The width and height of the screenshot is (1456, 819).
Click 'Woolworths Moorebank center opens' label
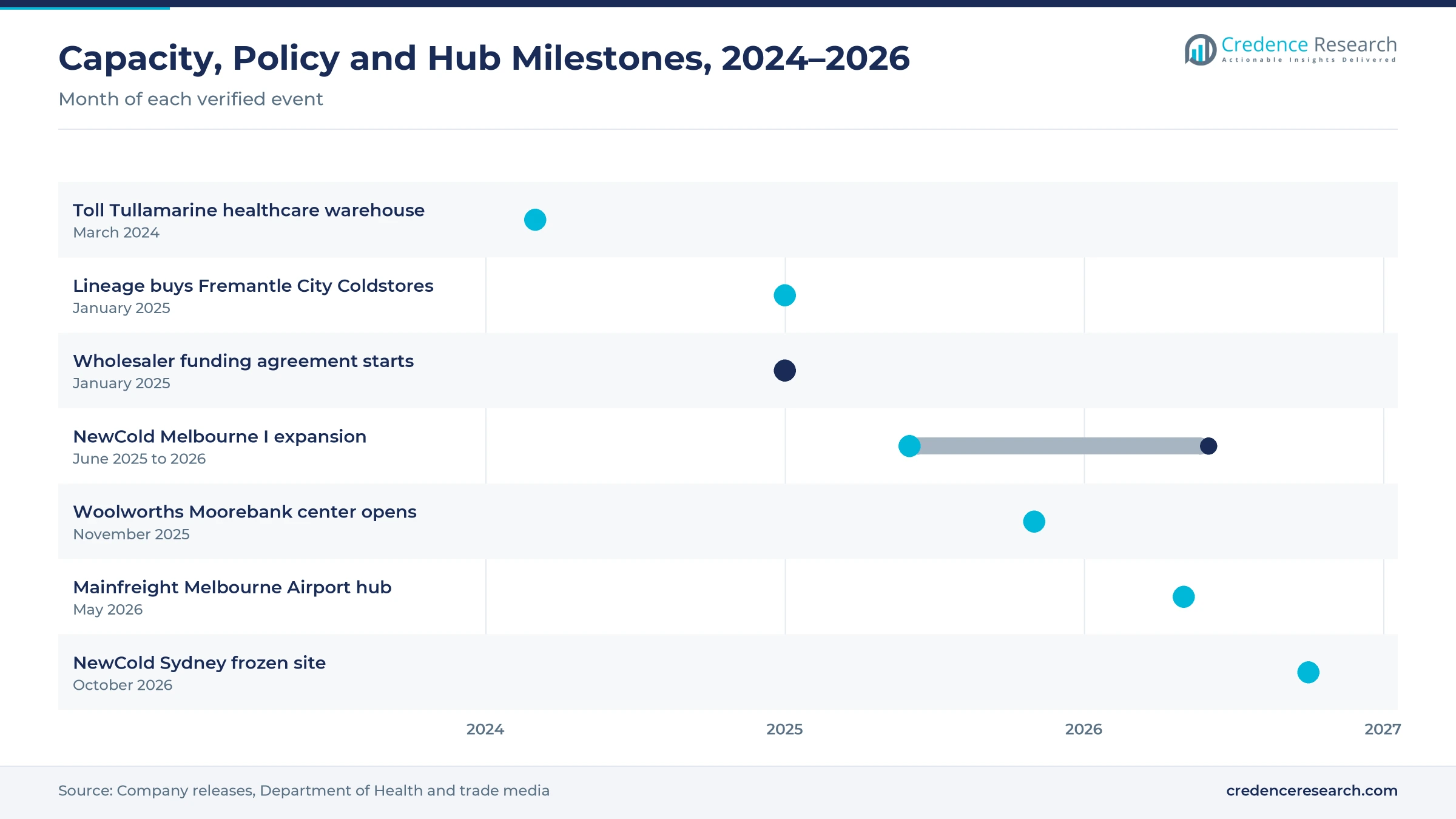[244, 512]
